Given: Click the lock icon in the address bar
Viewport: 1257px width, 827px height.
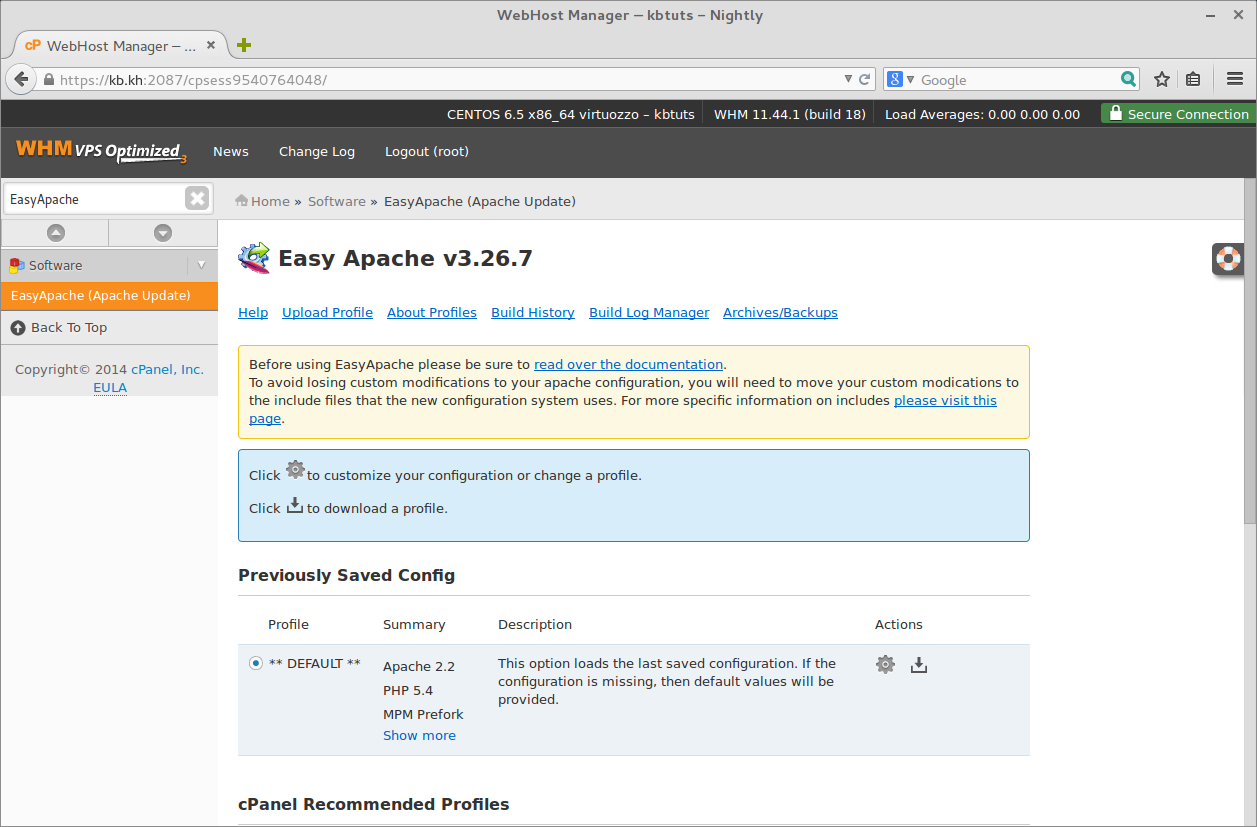Looking at the screenshot, I should (x=48, y=80).
